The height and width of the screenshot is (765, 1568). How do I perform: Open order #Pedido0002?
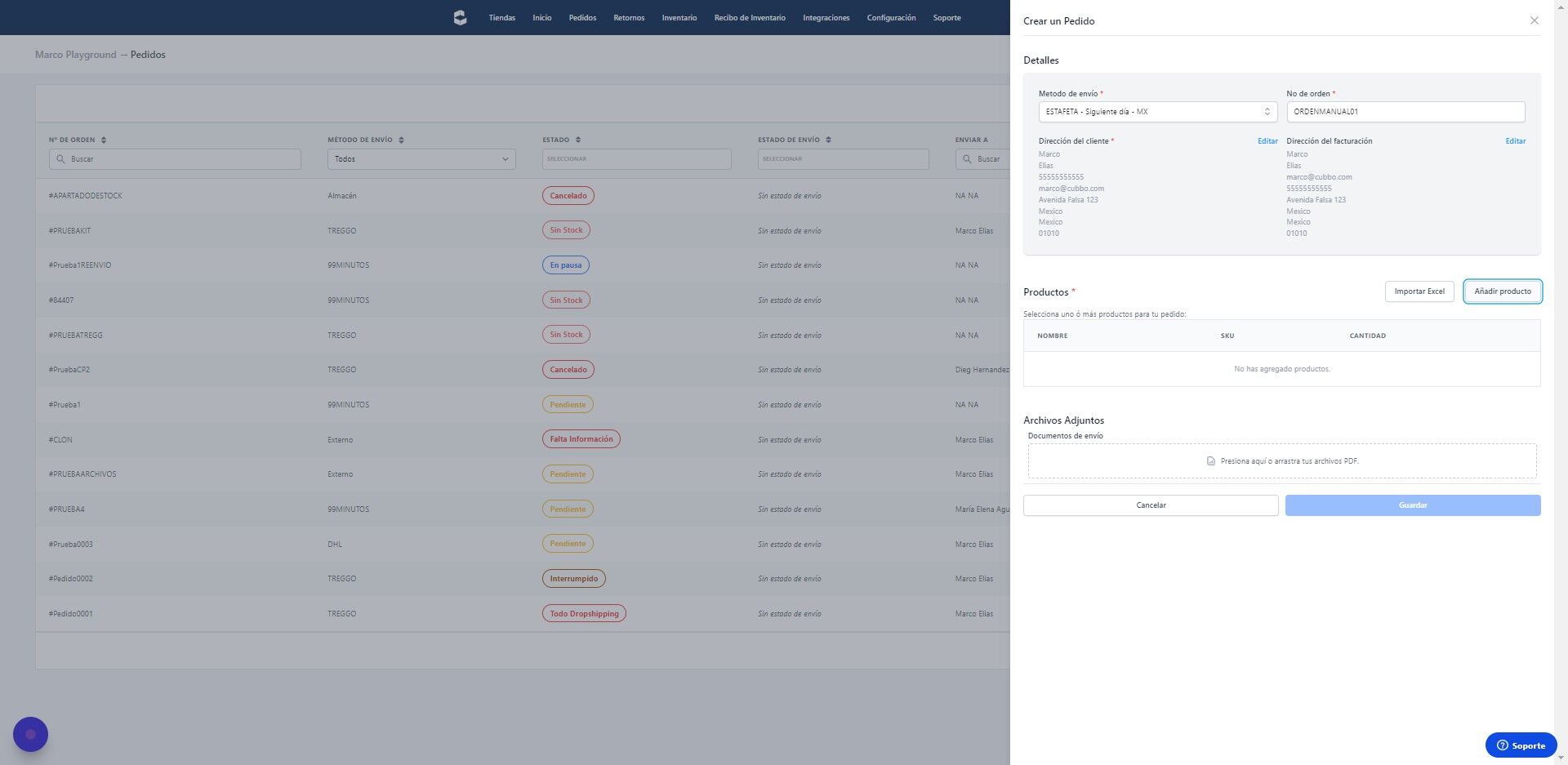(x=71, y=579)
